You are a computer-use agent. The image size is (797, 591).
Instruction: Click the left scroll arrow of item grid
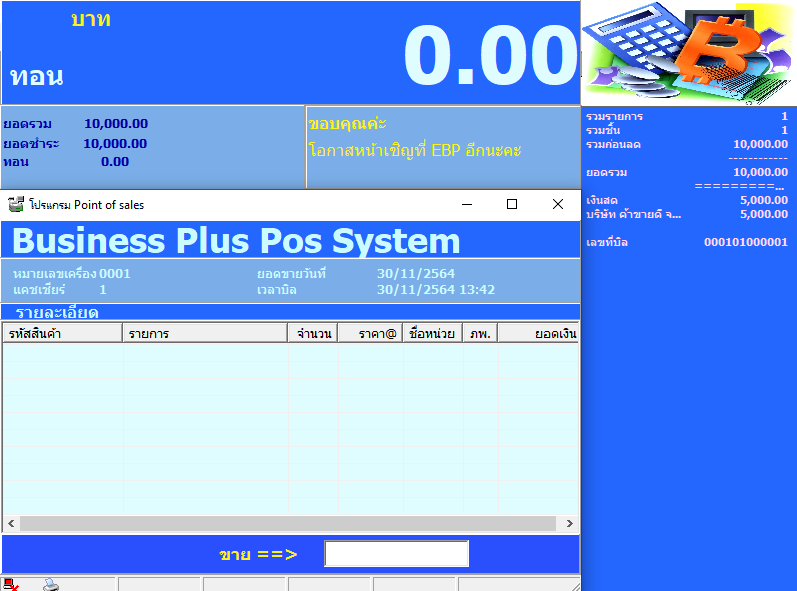11,523
